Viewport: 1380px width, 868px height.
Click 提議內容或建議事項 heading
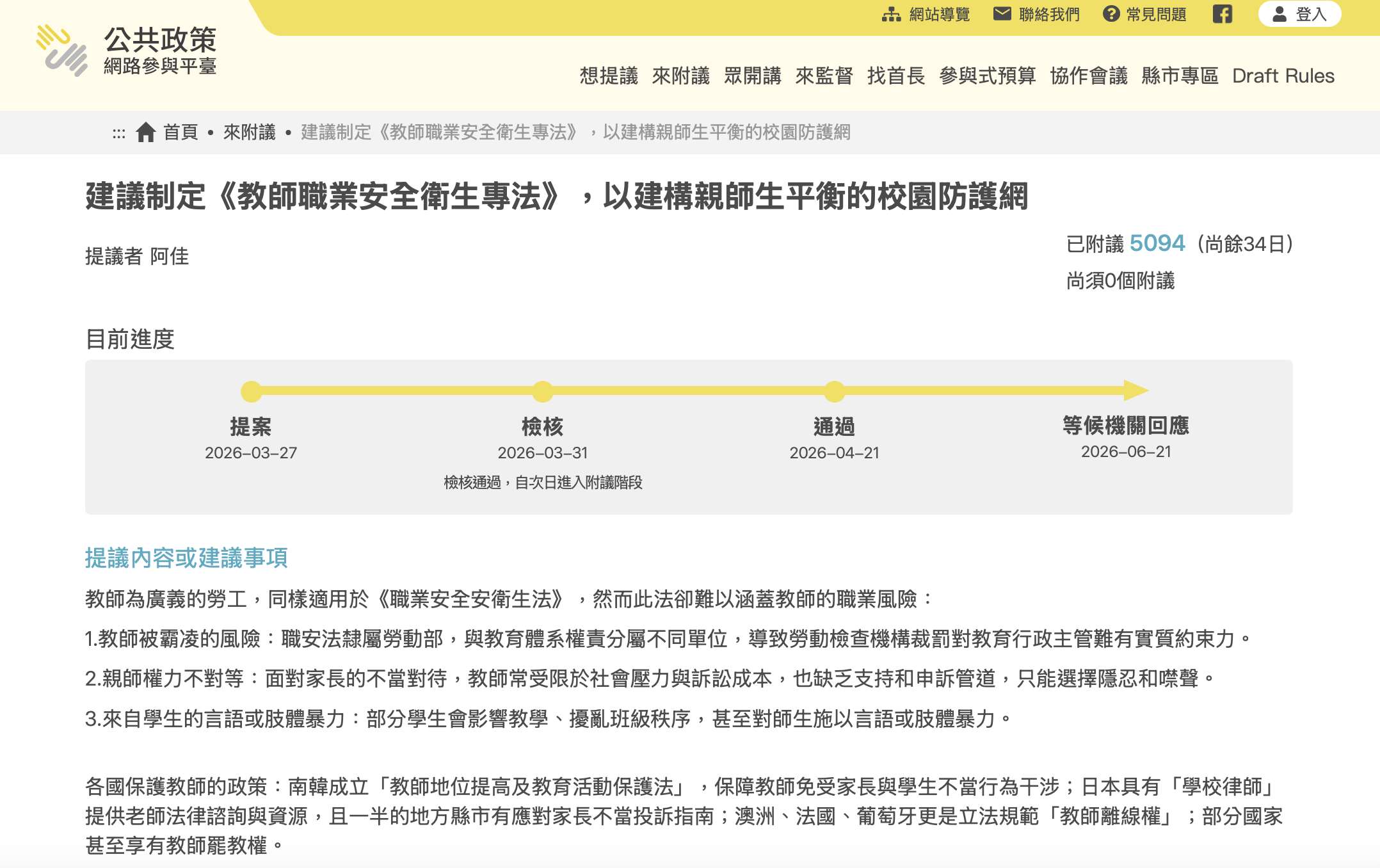(186, 558)
